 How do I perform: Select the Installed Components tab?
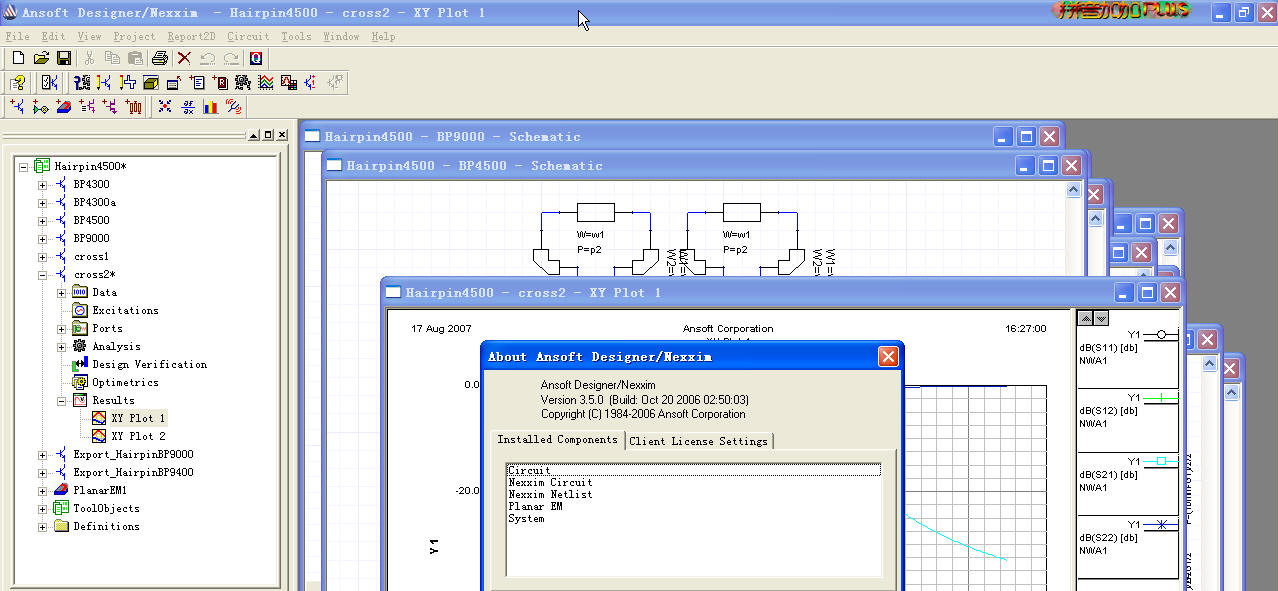point(558,440)
